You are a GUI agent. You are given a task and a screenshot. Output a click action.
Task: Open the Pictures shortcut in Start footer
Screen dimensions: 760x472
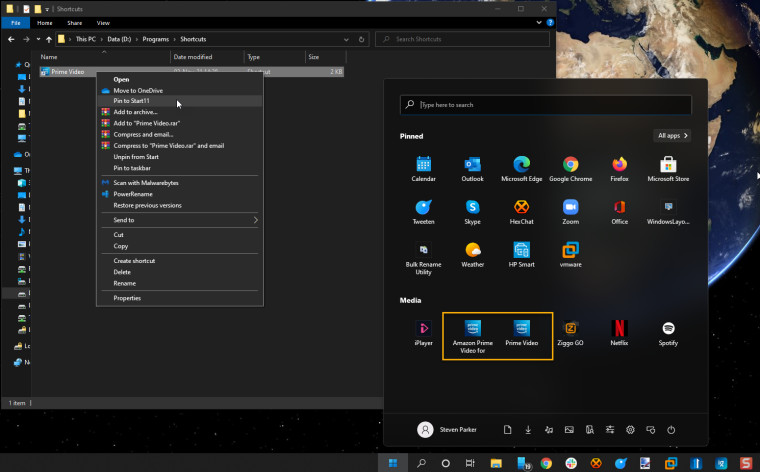(569, 430)
